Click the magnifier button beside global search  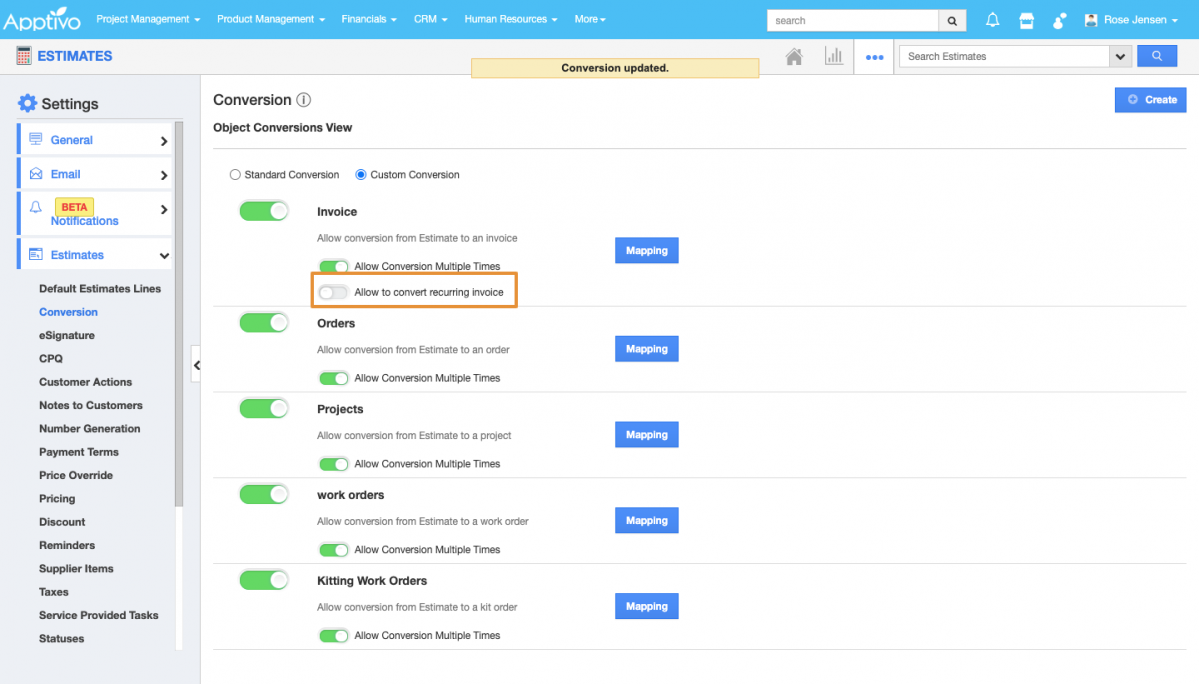pyautogui.click(x=952, y=20)
